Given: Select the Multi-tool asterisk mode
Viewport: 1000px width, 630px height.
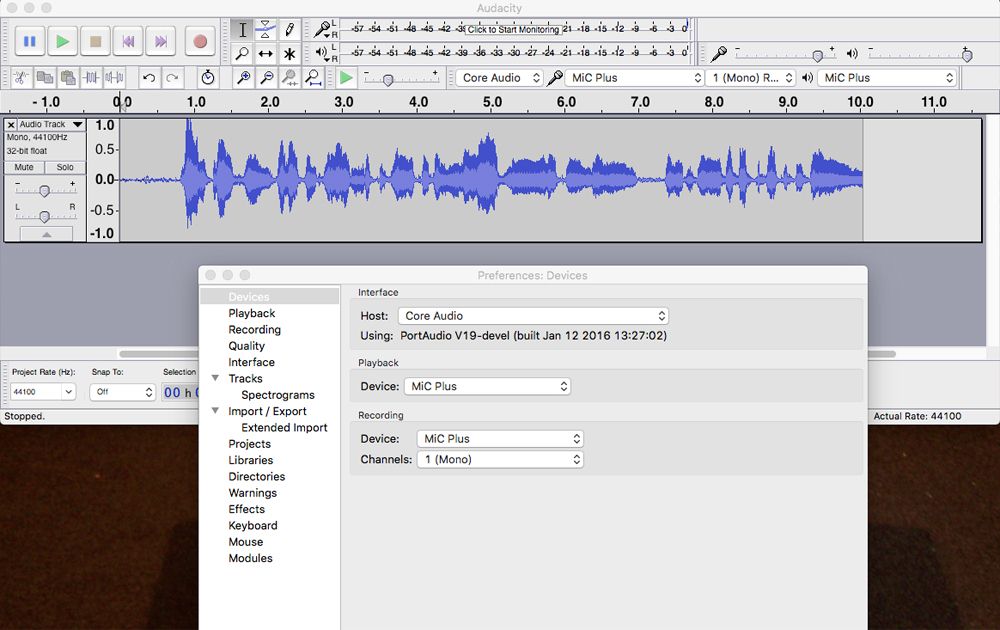Looking at the screenshot, I should 290,54.
